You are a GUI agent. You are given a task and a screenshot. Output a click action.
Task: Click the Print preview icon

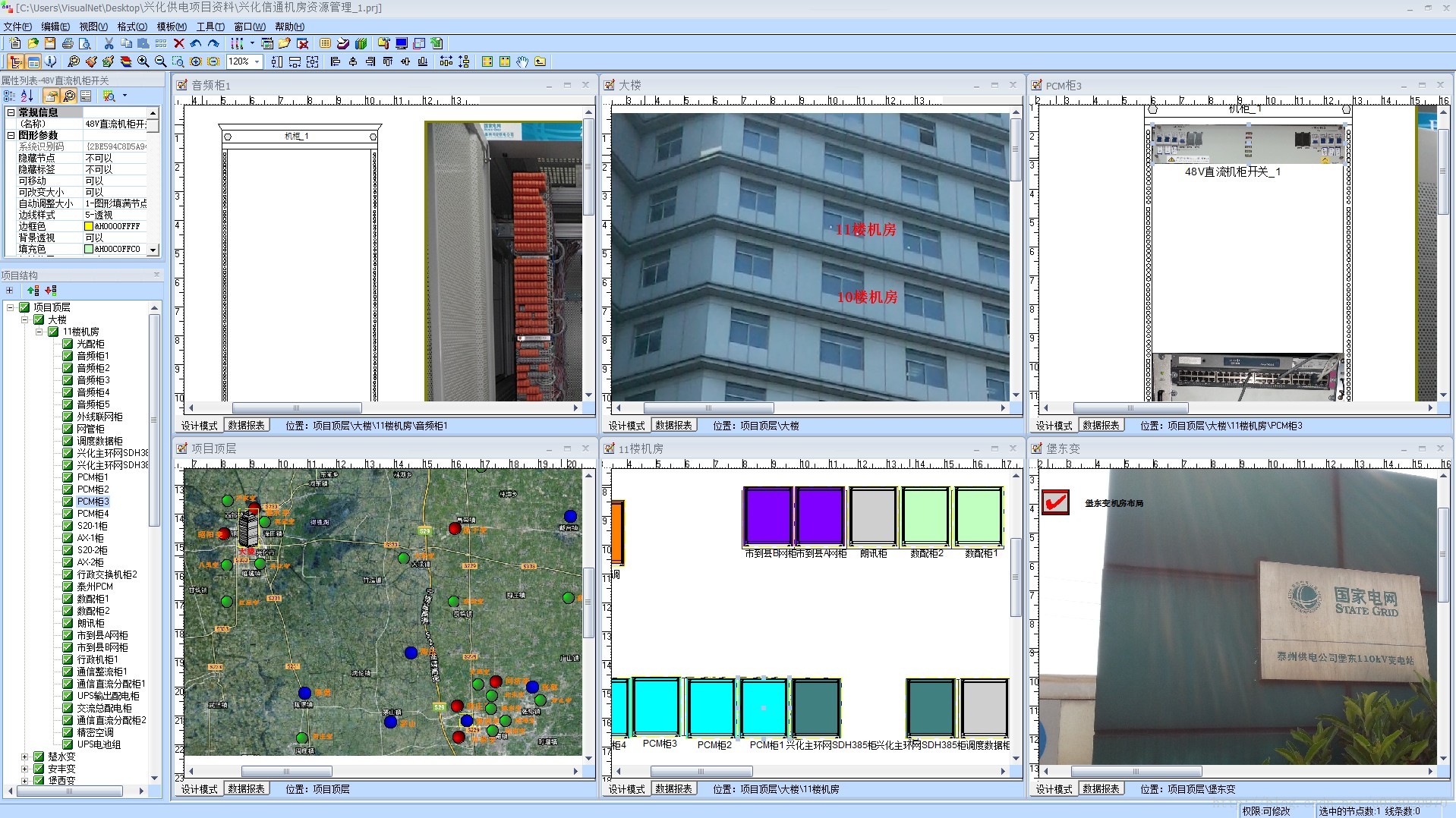pos(85,43)
